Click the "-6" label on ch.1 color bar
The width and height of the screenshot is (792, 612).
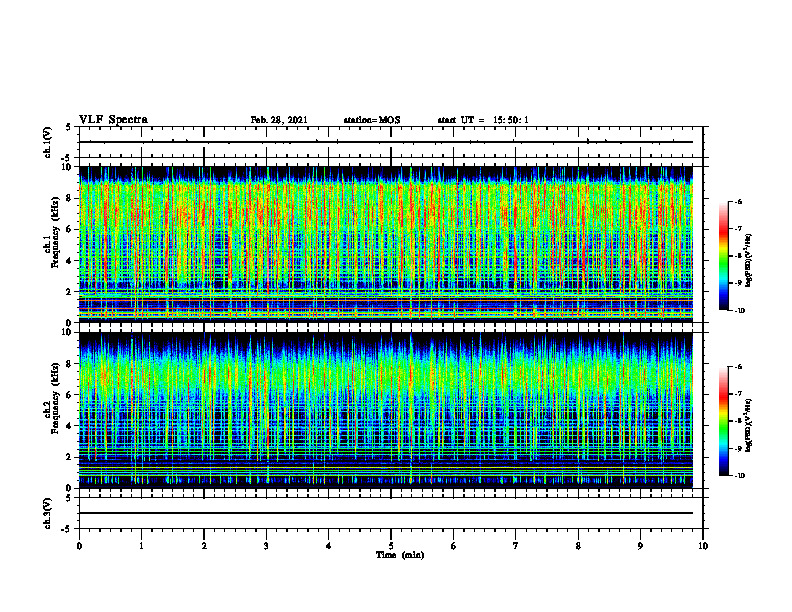739,201
